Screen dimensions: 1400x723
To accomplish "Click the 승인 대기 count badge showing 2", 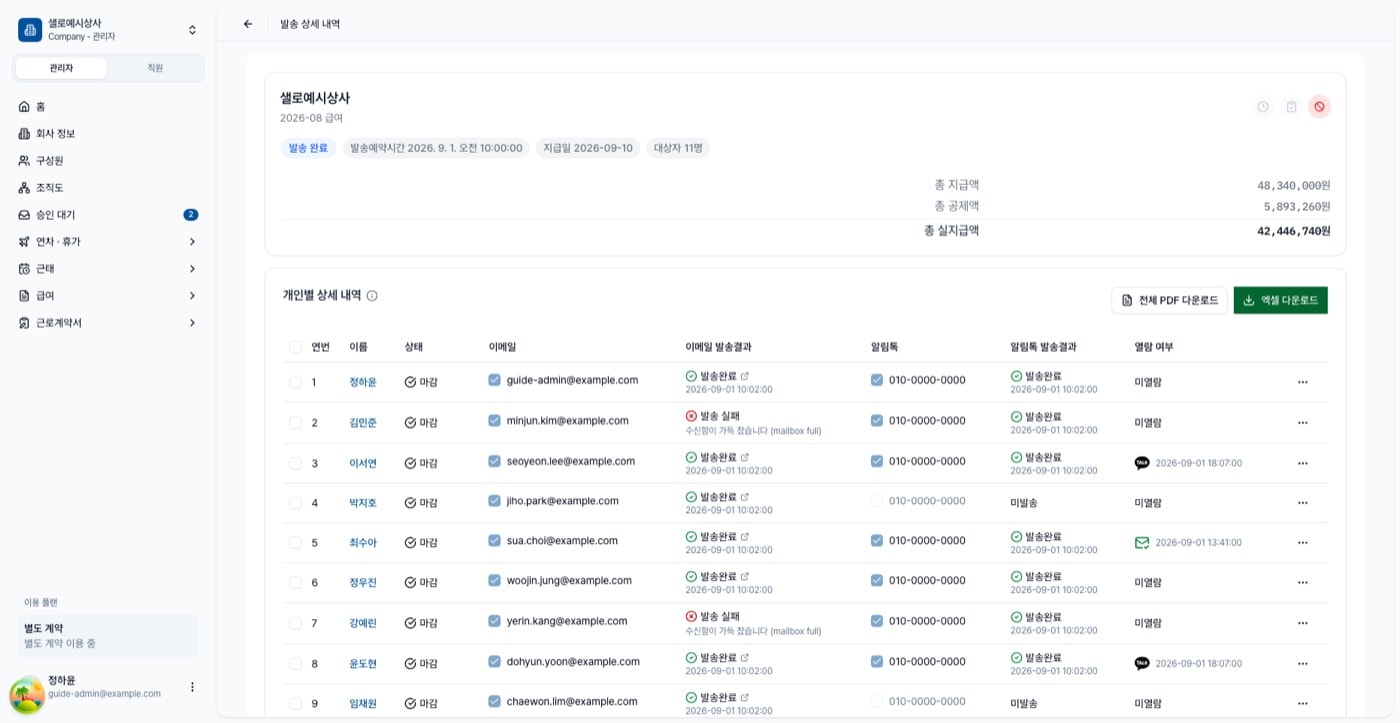I will pos(190,215).
